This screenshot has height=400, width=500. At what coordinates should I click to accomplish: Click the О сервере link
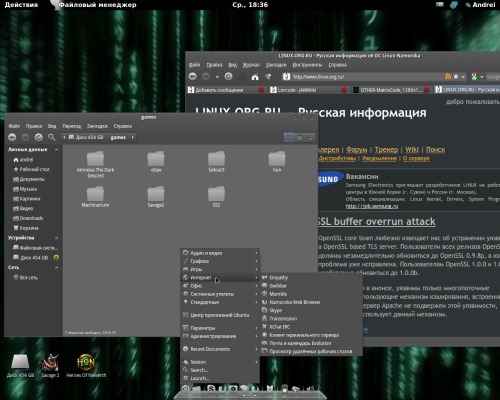tap(416, 158)
